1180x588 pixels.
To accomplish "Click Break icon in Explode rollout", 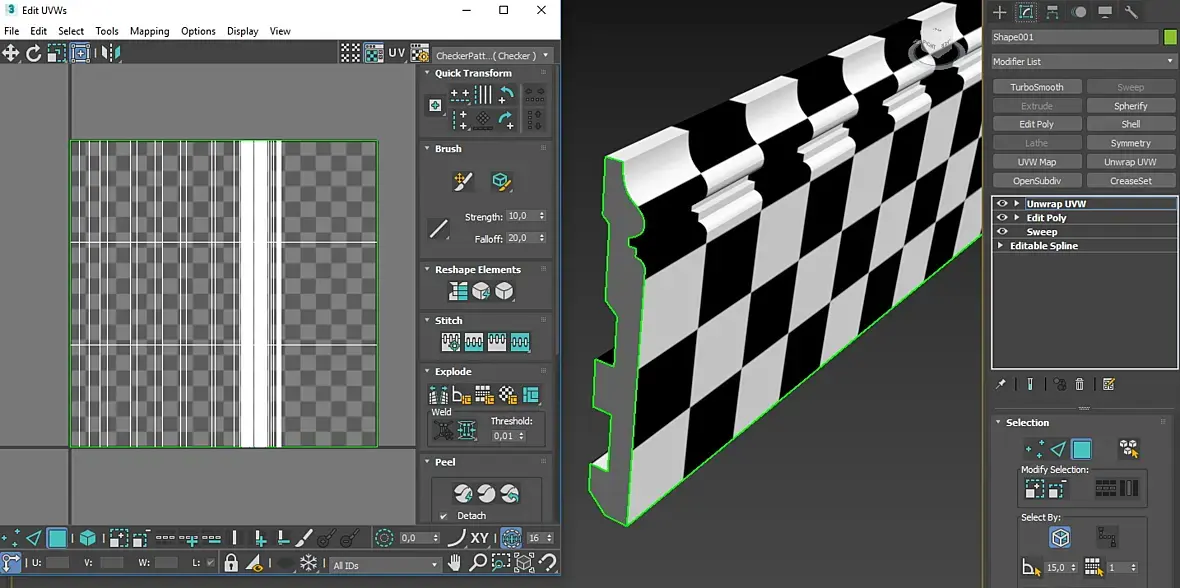I will (x=438, y=394).
